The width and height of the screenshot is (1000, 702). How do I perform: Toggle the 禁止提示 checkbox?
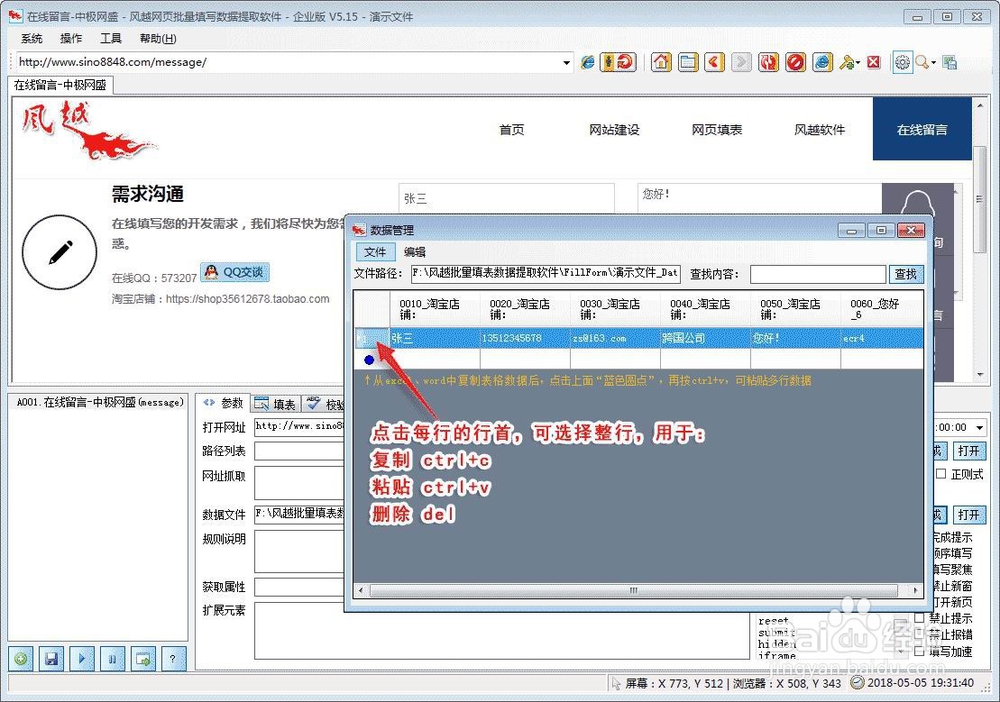pyautogui.click(x=919, y=618)
